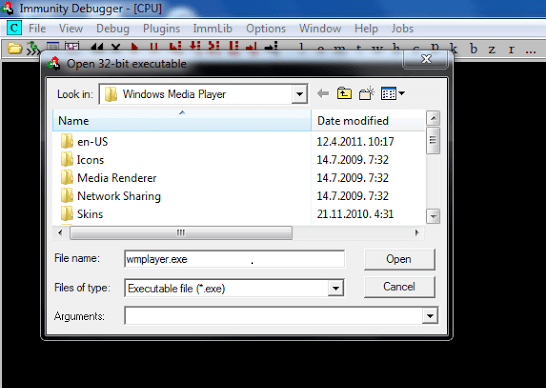Click the Immunity Debugger title bar icon
The height and width of the screenshot is (388, 546).
(x=8, y=8)
